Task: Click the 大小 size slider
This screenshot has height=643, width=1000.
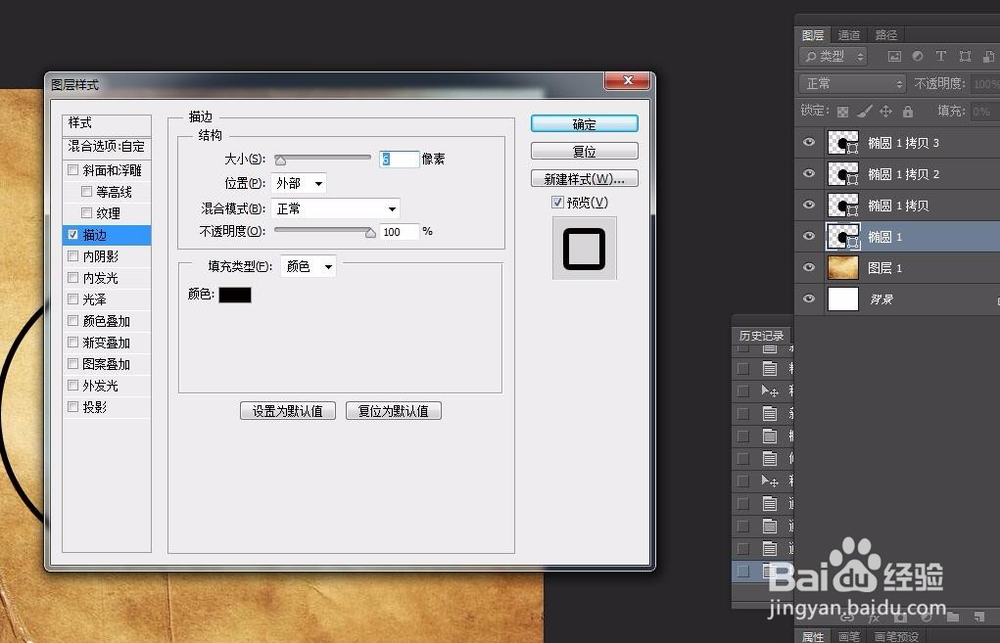Action: click(x=322, y=159)
